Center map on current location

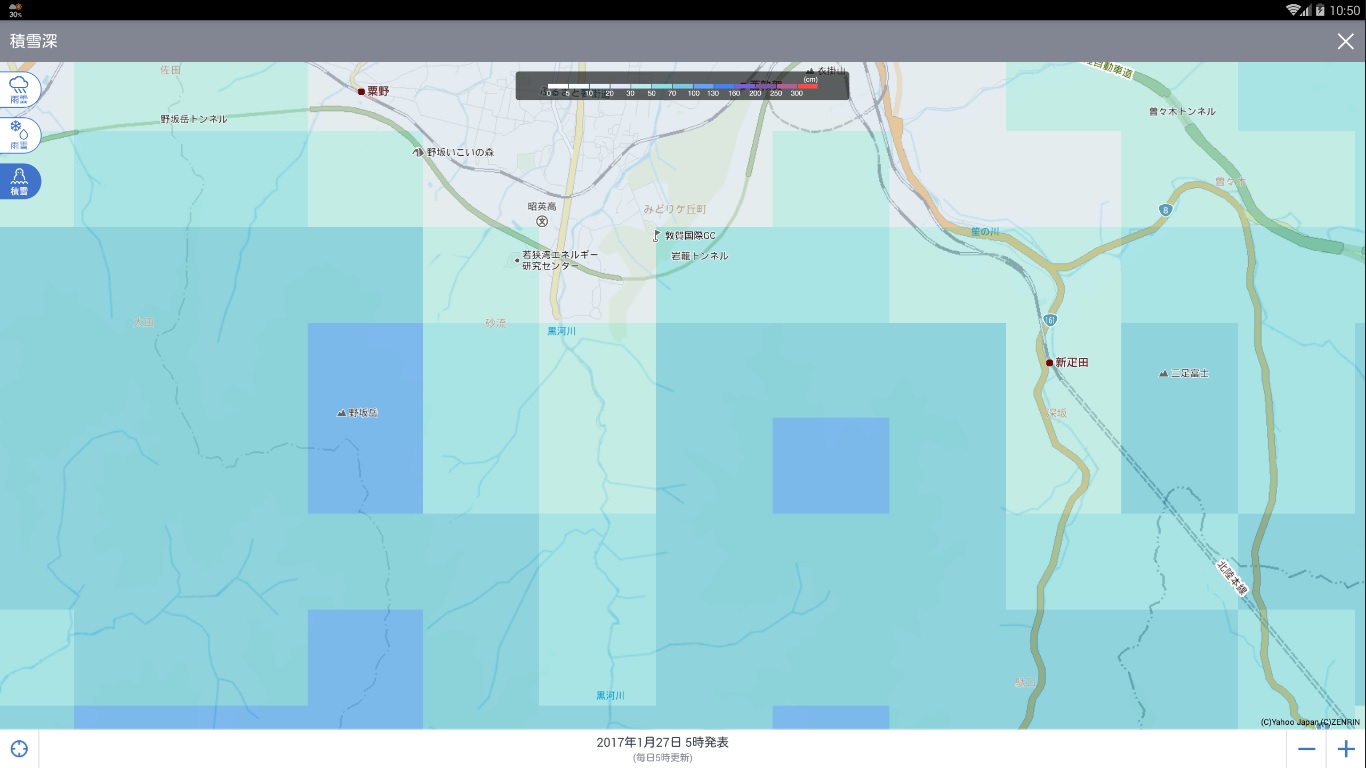pos(19,749)
